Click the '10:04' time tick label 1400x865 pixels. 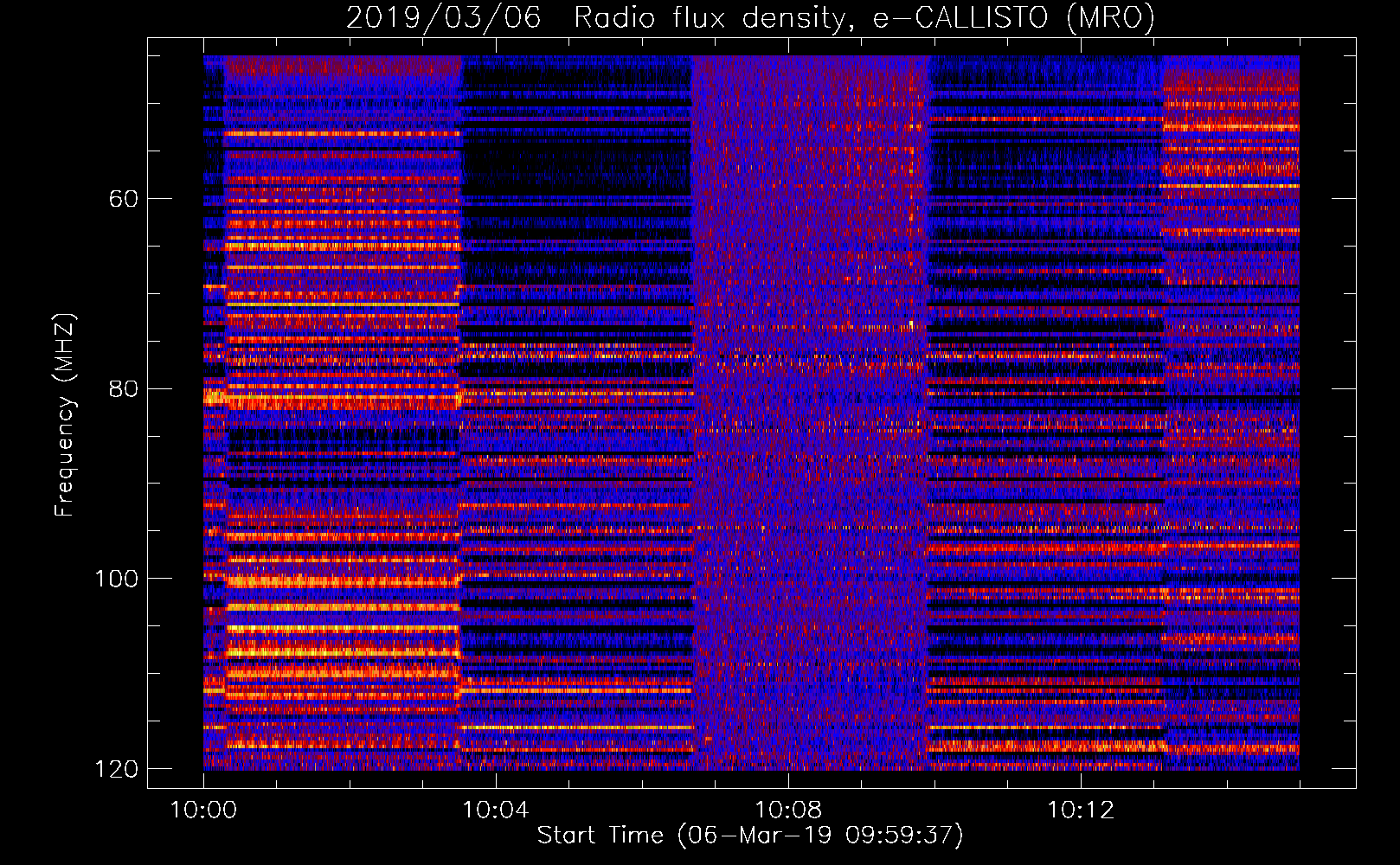pyautogui.click(x=496, y=811)
